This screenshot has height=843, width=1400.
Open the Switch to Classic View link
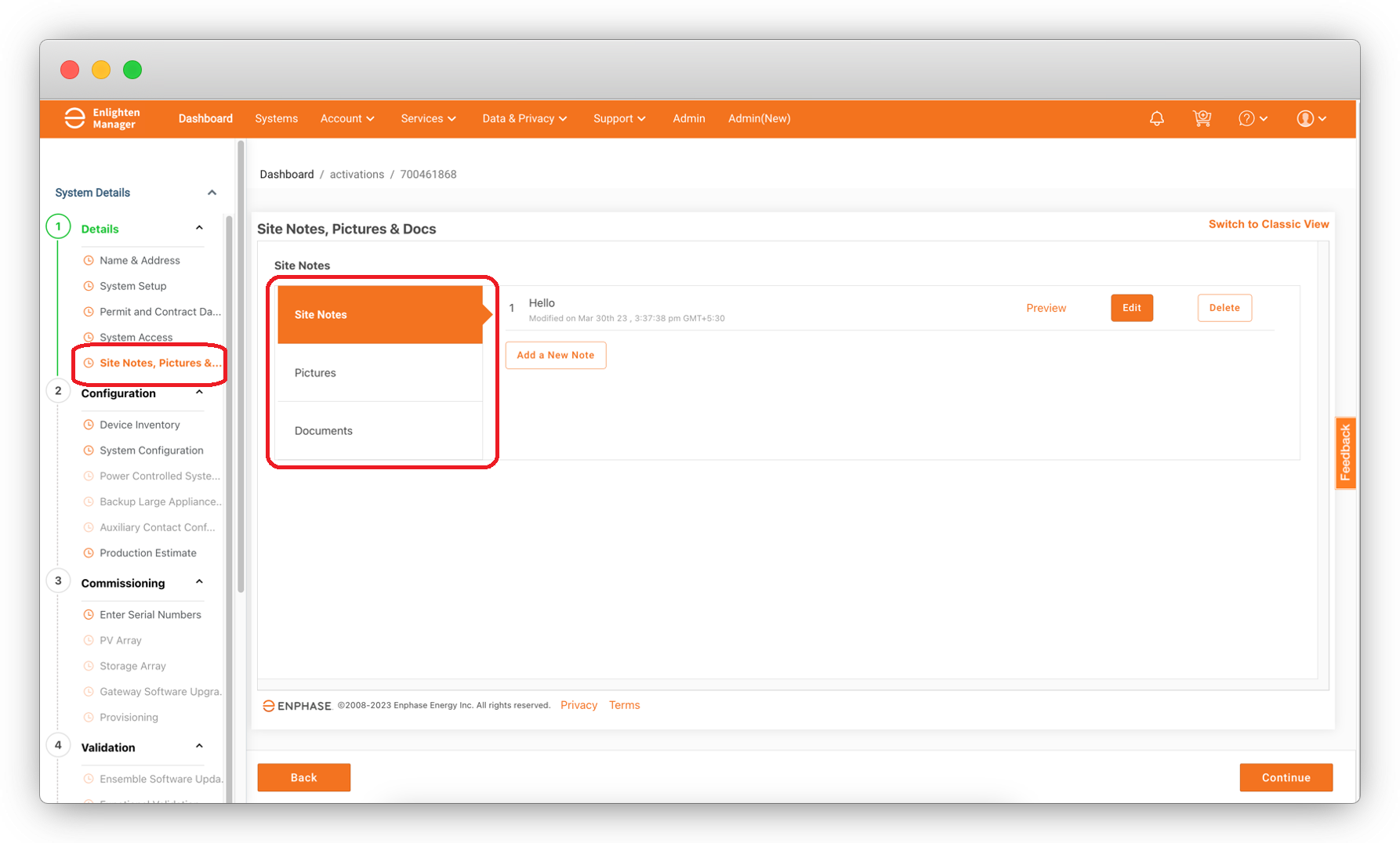pyautogui.click(x=1268, y=224)
